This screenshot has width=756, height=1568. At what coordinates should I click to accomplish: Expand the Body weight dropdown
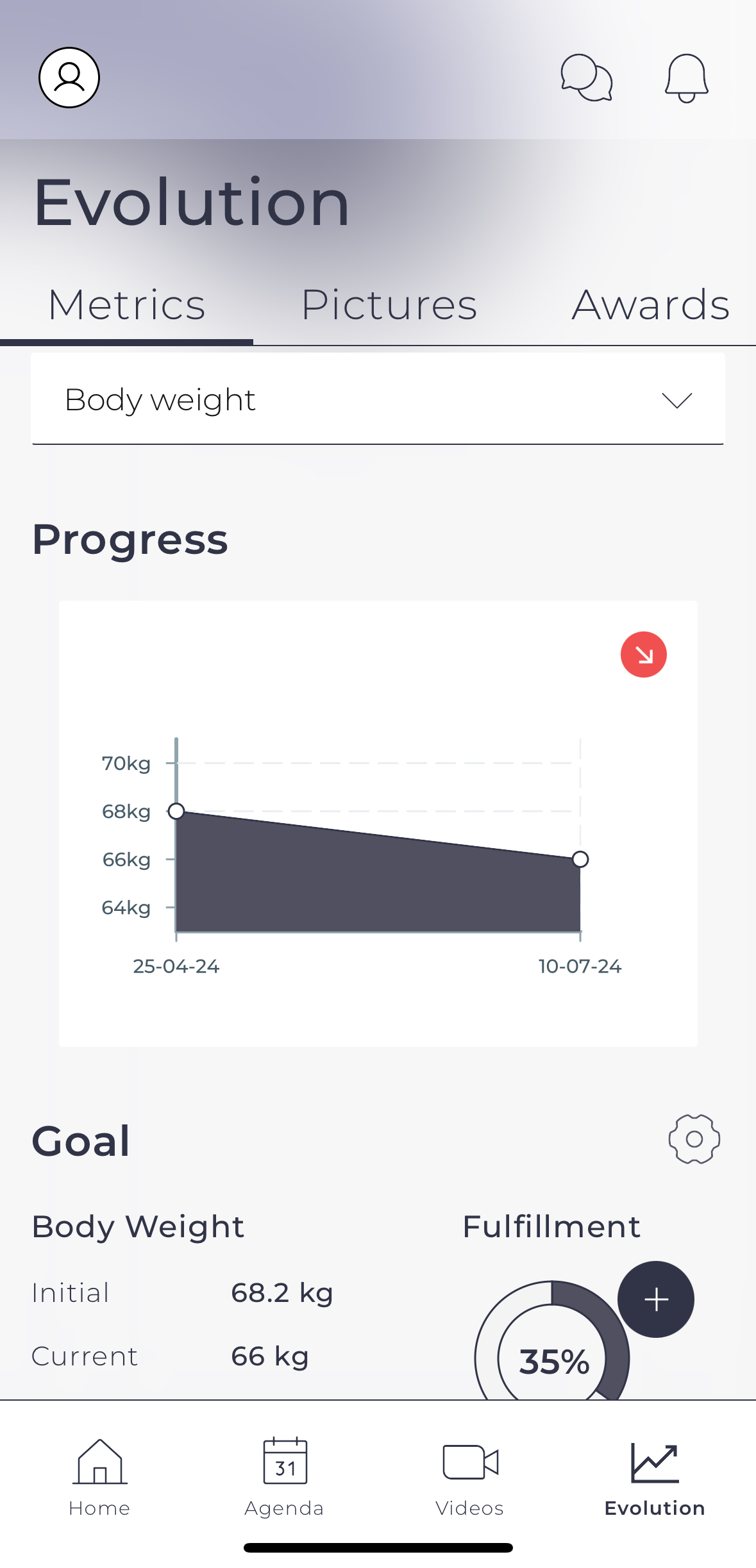(x=359, y=400)
